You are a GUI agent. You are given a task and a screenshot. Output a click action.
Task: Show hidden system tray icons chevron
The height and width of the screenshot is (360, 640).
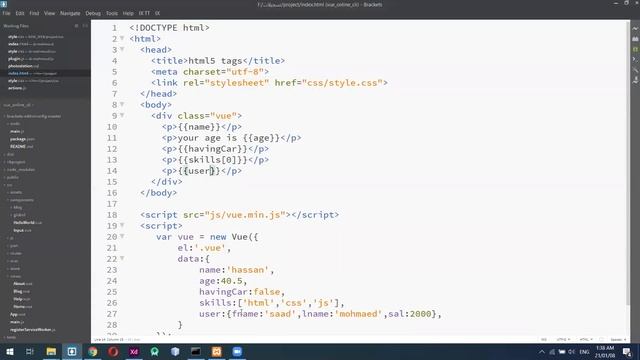[x=542, y=352]
